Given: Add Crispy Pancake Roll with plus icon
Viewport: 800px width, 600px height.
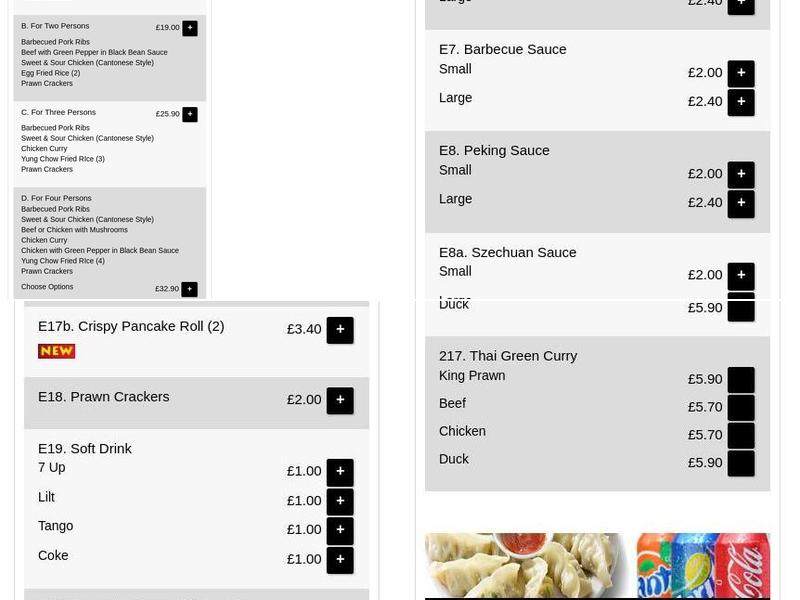Looking at the screenshot, I should point(340,329).
